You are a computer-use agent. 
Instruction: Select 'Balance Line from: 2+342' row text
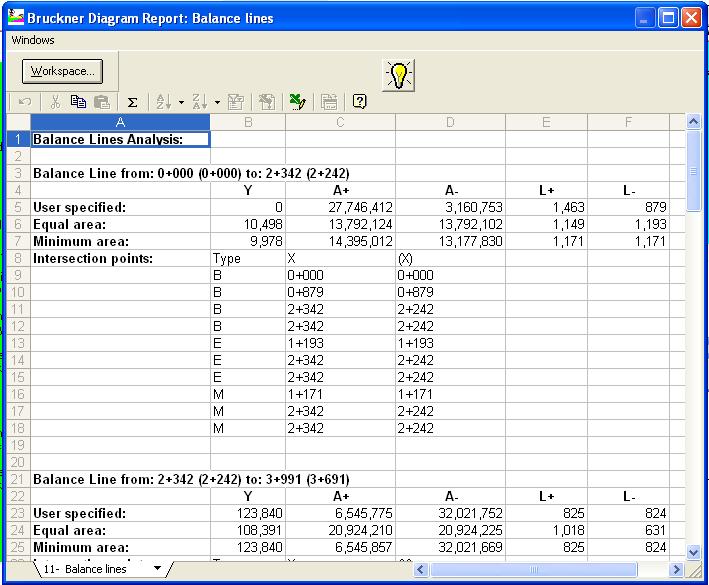191,479
